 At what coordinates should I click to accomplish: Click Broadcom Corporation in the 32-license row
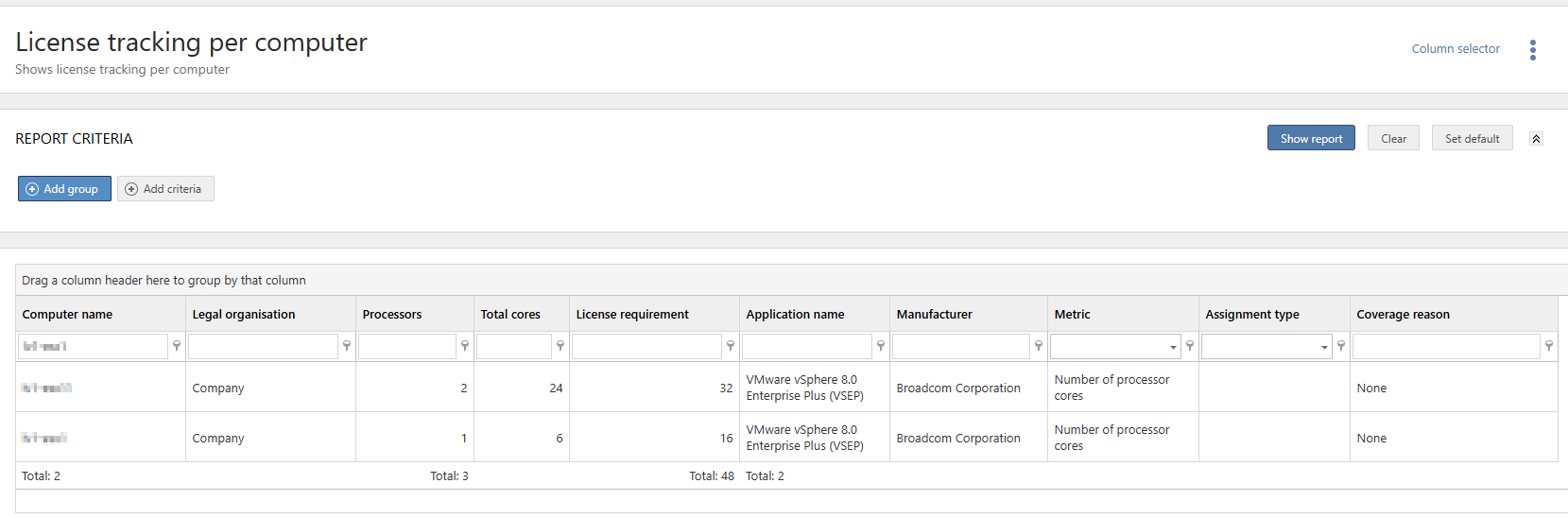958,388
